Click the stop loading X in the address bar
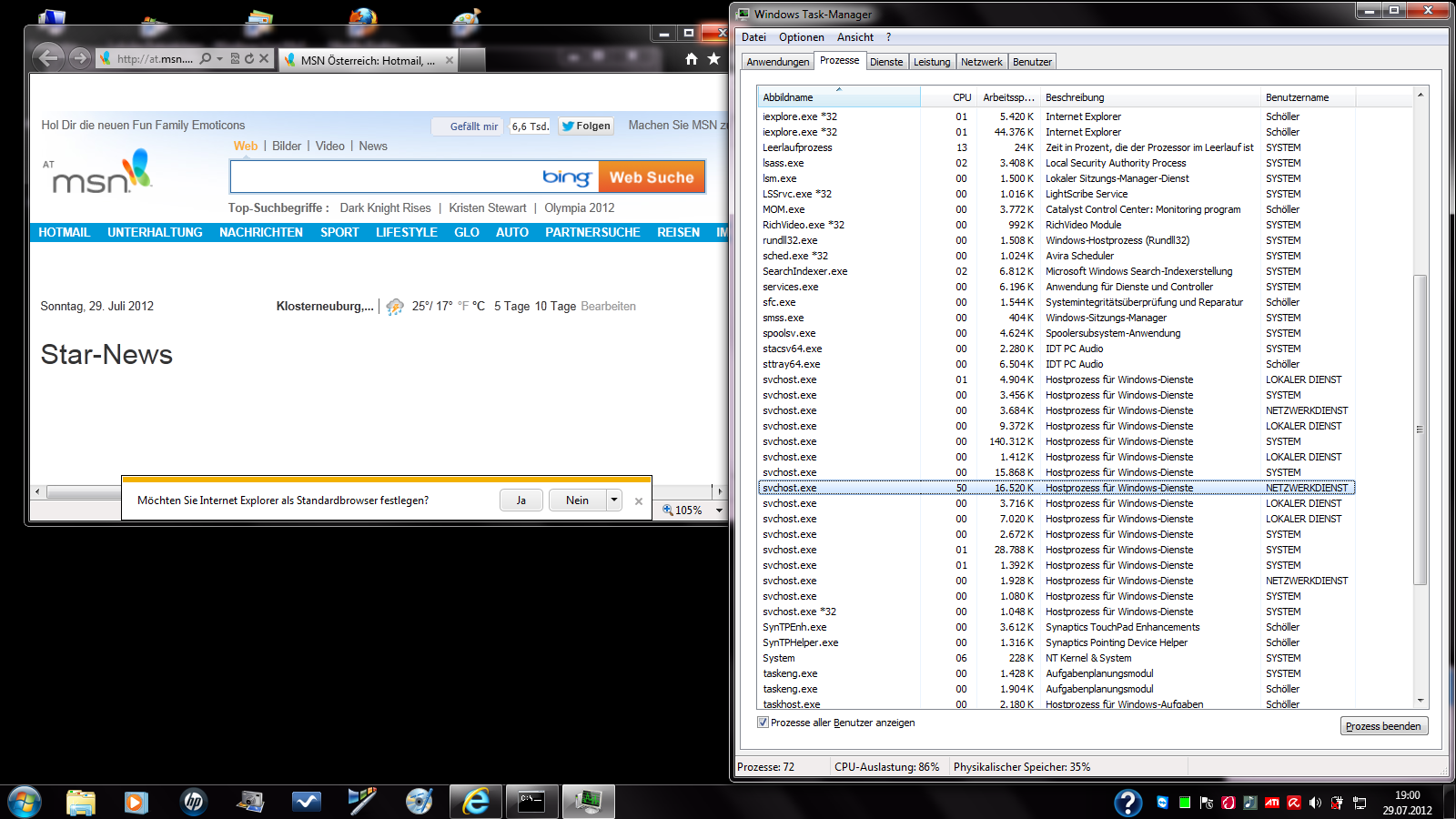 click(264, 58)
